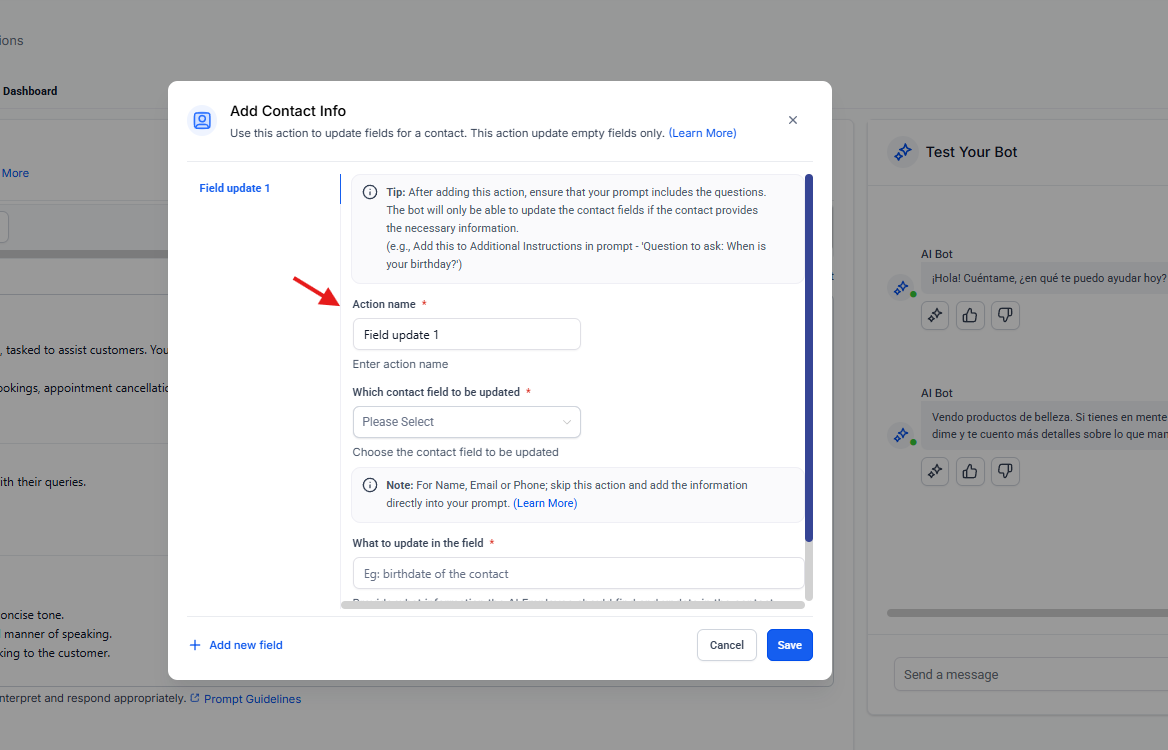Dislike the 'Vendo productos de belleza' bot reply

[1005, 471]
